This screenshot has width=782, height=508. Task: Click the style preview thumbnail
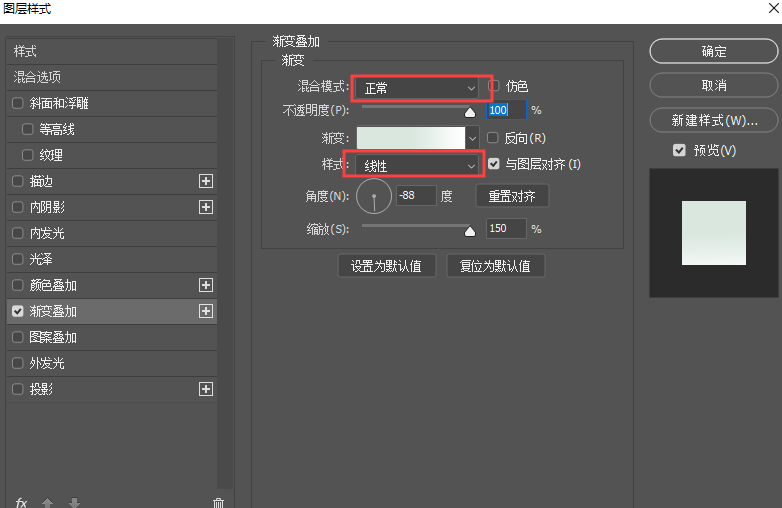tap(714, 233)
